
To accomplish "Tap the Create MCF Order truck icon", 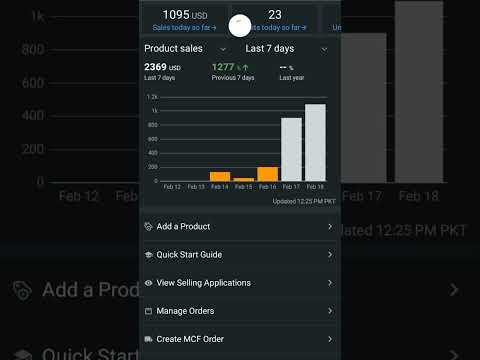I will [148, 339].
